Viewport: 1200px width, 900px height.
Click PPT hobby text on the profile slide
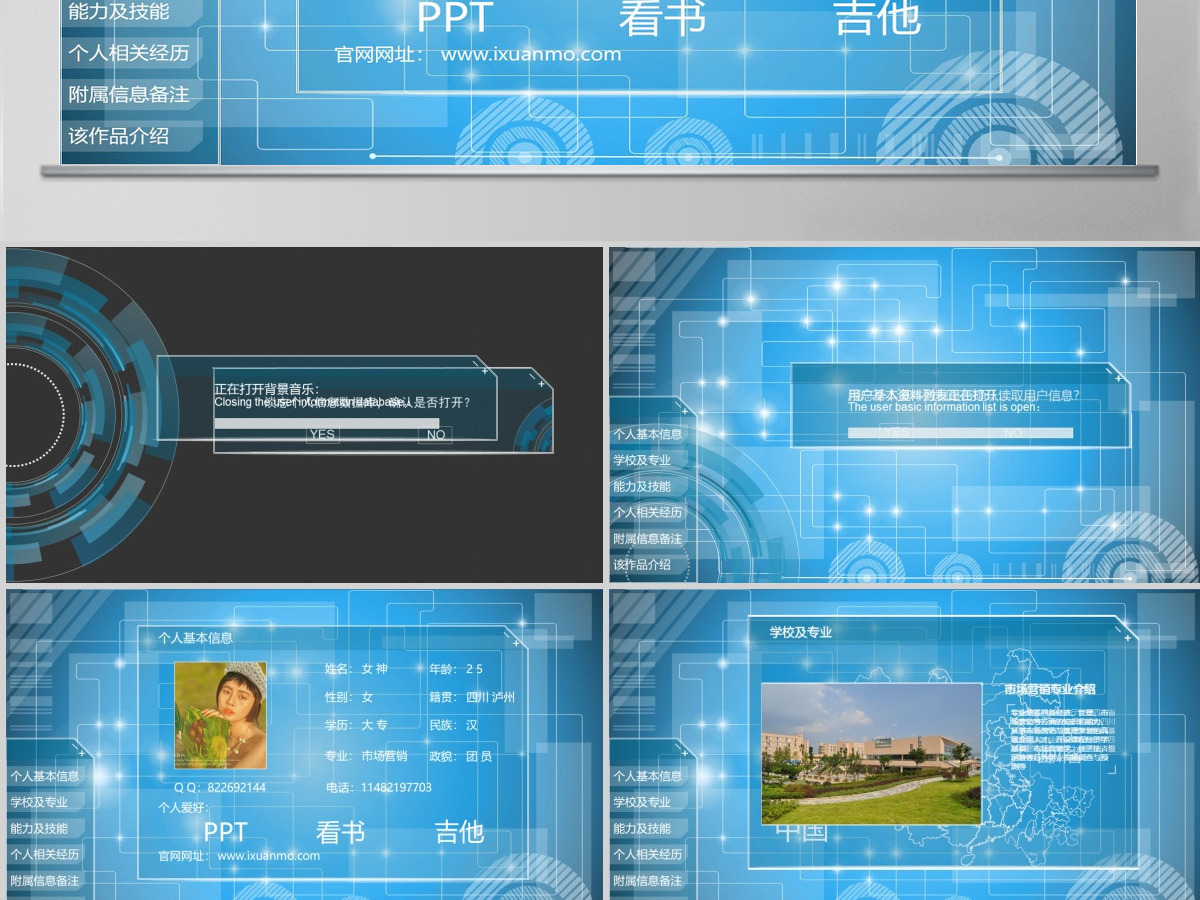pos(225,833)
